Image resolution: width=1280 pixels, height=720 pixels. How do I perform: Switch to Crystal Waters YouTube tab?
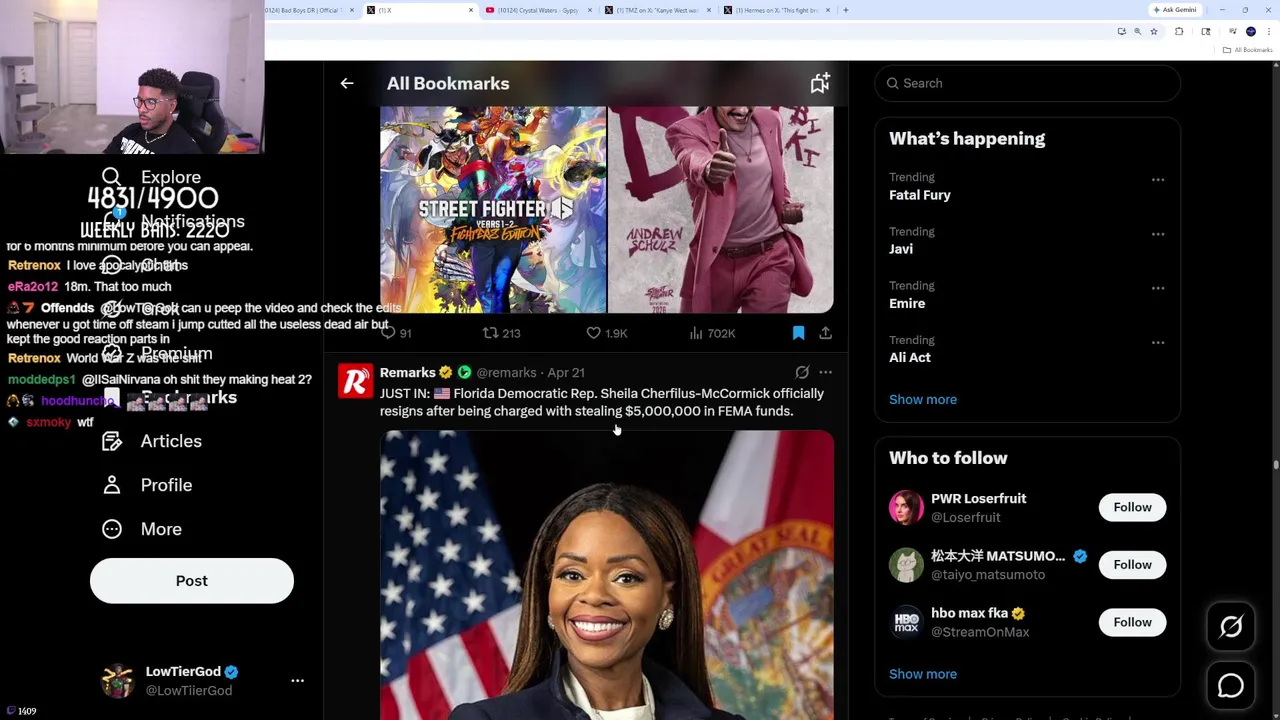pos(538,10)
